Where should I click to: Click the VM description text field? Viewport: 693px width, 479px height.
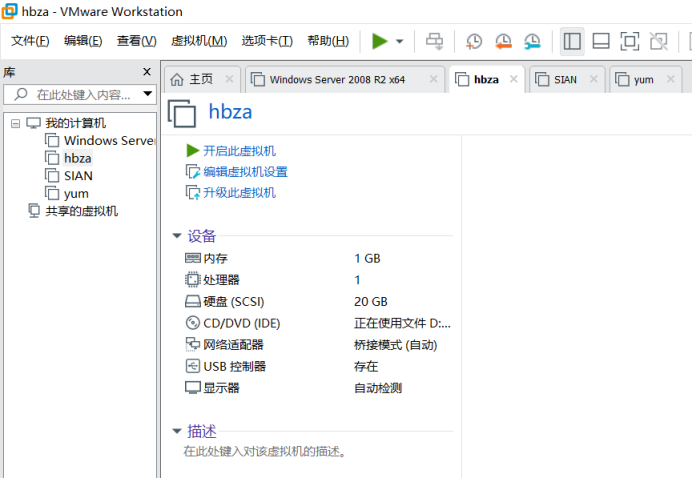pos(264,451)
